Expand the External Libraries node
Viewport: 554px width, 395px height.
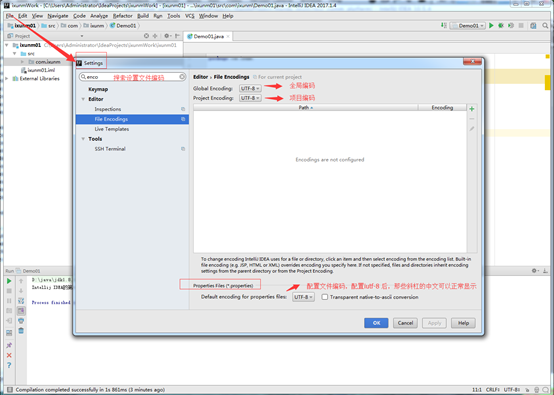click(x=7, y=78)
